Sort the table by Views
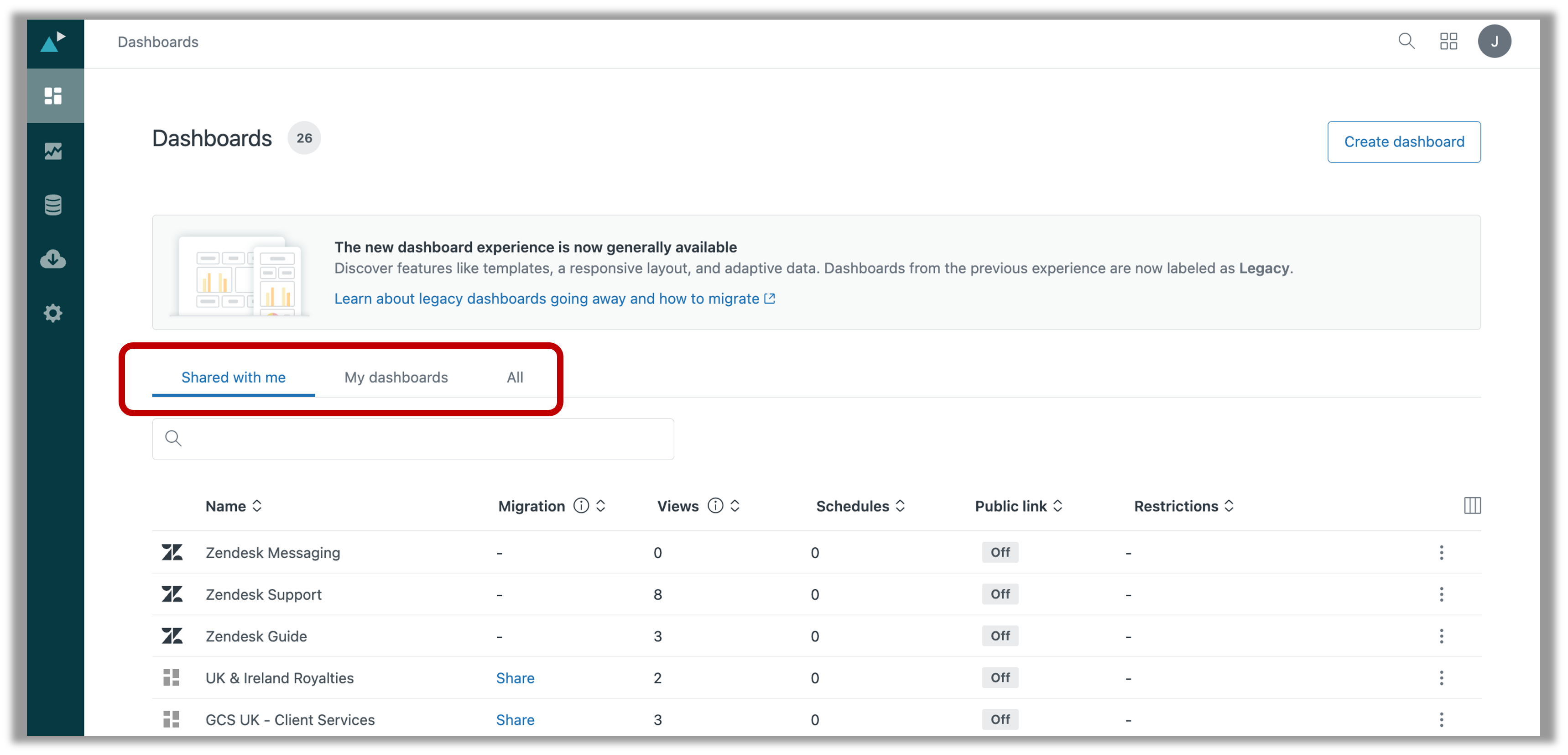The height and width of the screenshot is (755, 1568). click(x=735, y=506)
